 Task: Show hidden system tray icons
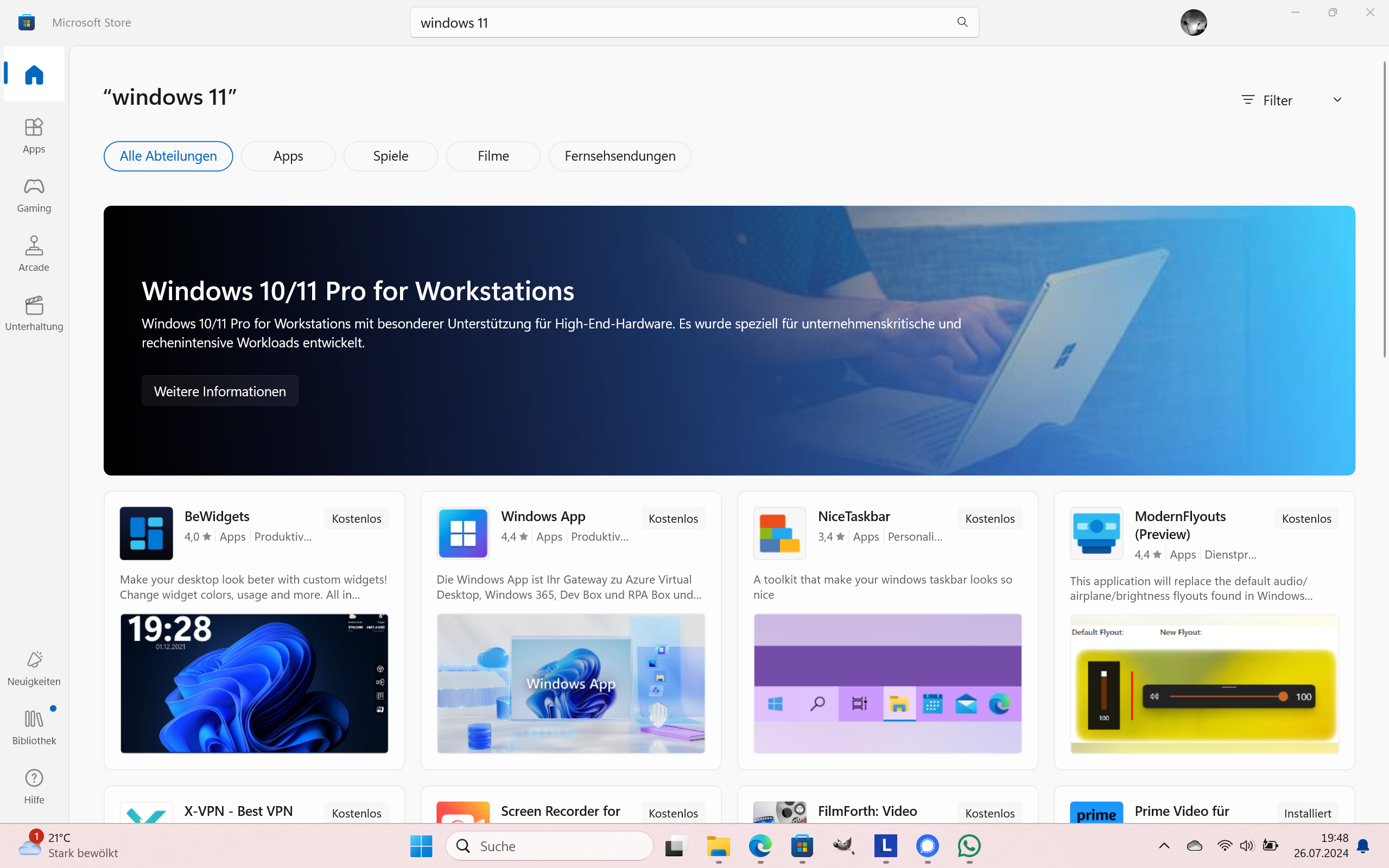pos(1164,846)
